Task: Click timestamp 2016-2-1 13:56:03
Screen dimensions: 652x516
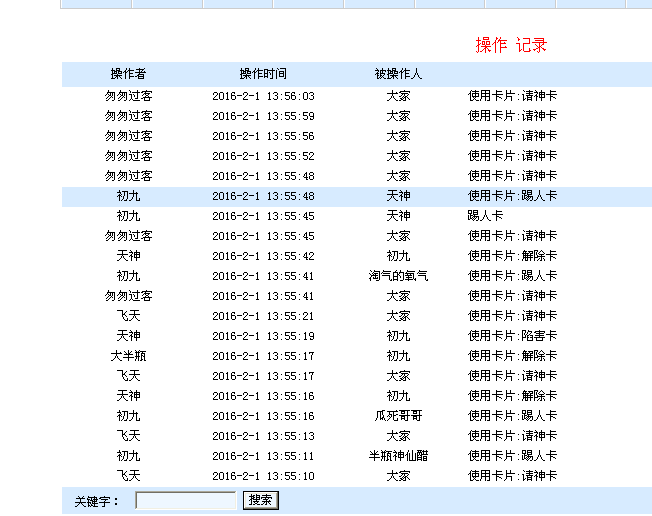Action: pyautogui.click(x=263, y=96)
